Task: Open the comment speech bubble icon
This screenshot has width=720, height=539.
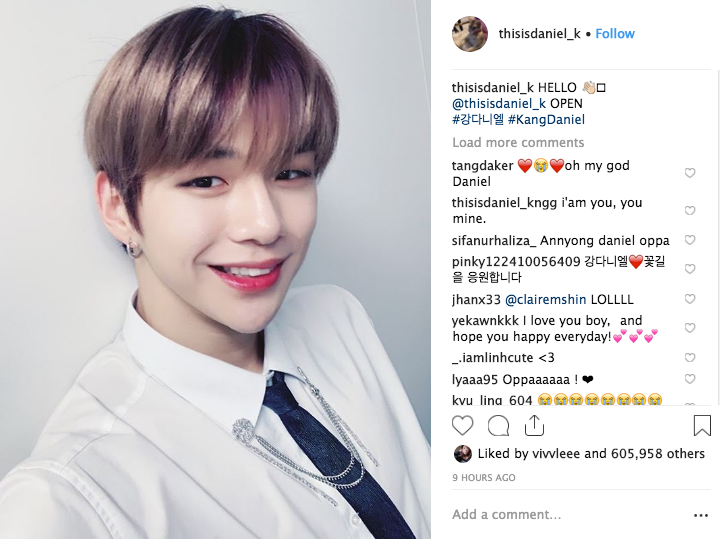Action: click(x=498, y=426)
